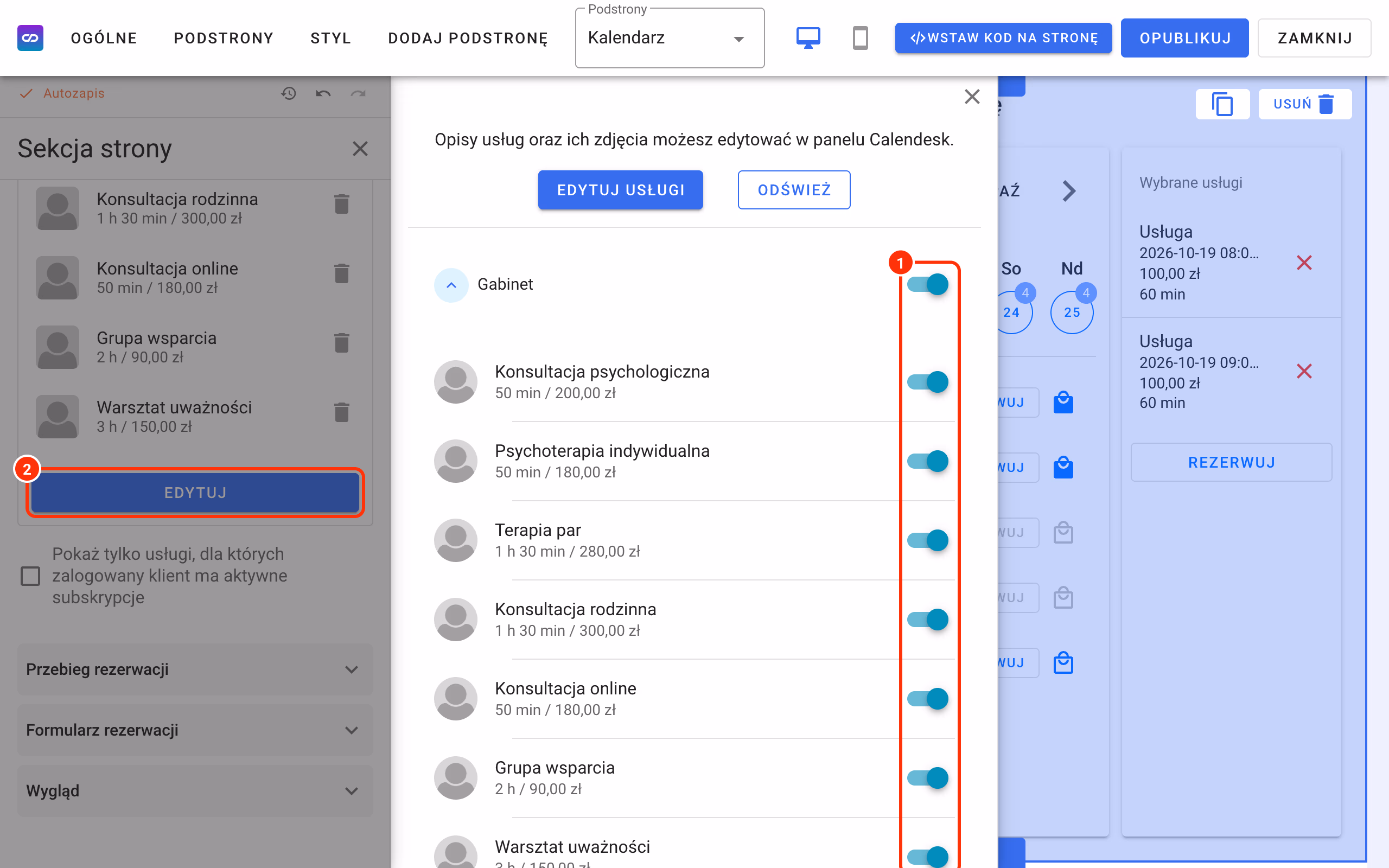Remove second Usługa 09:00 with red X
The height and width of the screenshot is (868, 1389).
point(1304,372)
